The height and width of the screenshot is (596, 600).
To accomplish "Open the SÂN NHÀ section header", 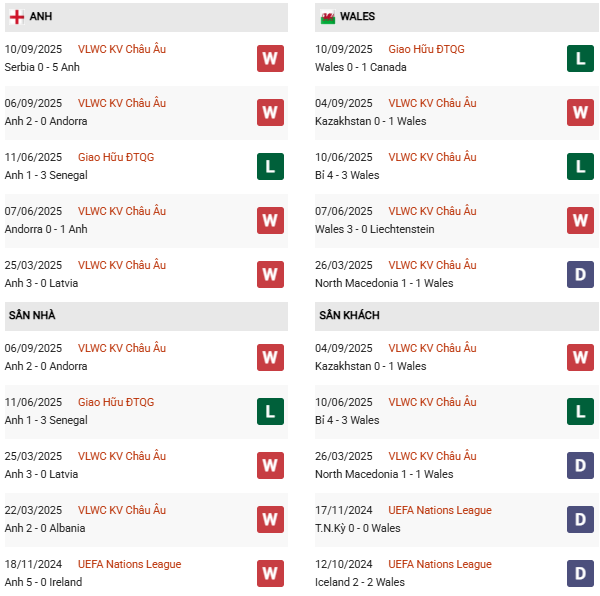I will (32, 315).
